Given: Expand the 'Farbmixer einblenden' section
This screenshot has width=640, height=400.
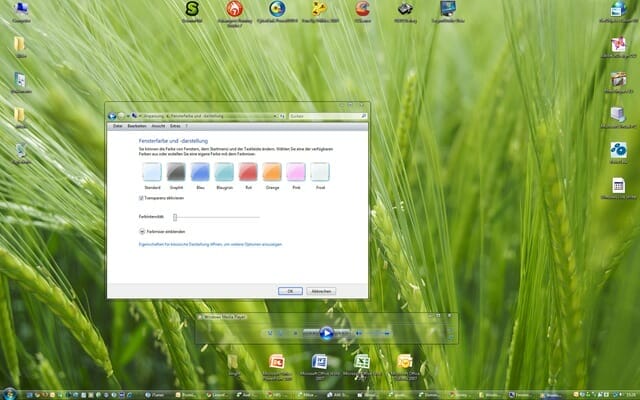Looking at the screenshot, I should 142,230.
